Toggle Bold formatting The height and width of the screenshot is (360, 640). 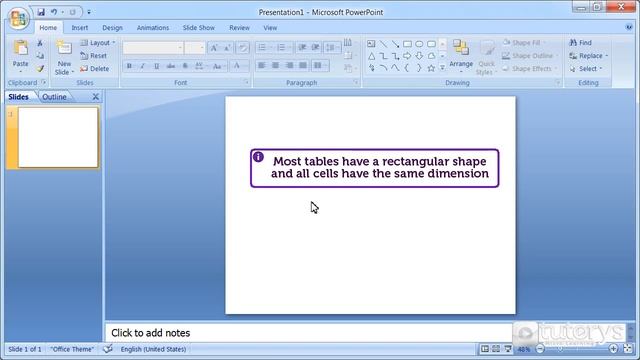pos(129,66)
